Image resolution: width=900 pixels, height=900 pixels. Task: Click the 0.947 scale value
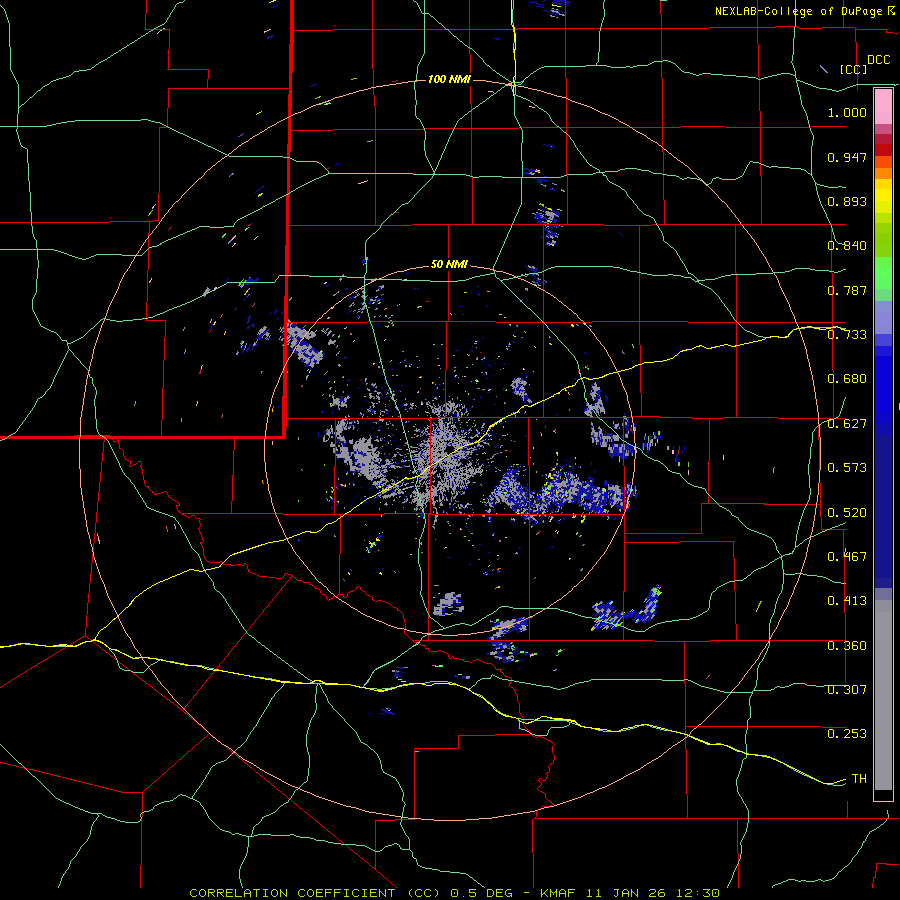pos(847,157)
